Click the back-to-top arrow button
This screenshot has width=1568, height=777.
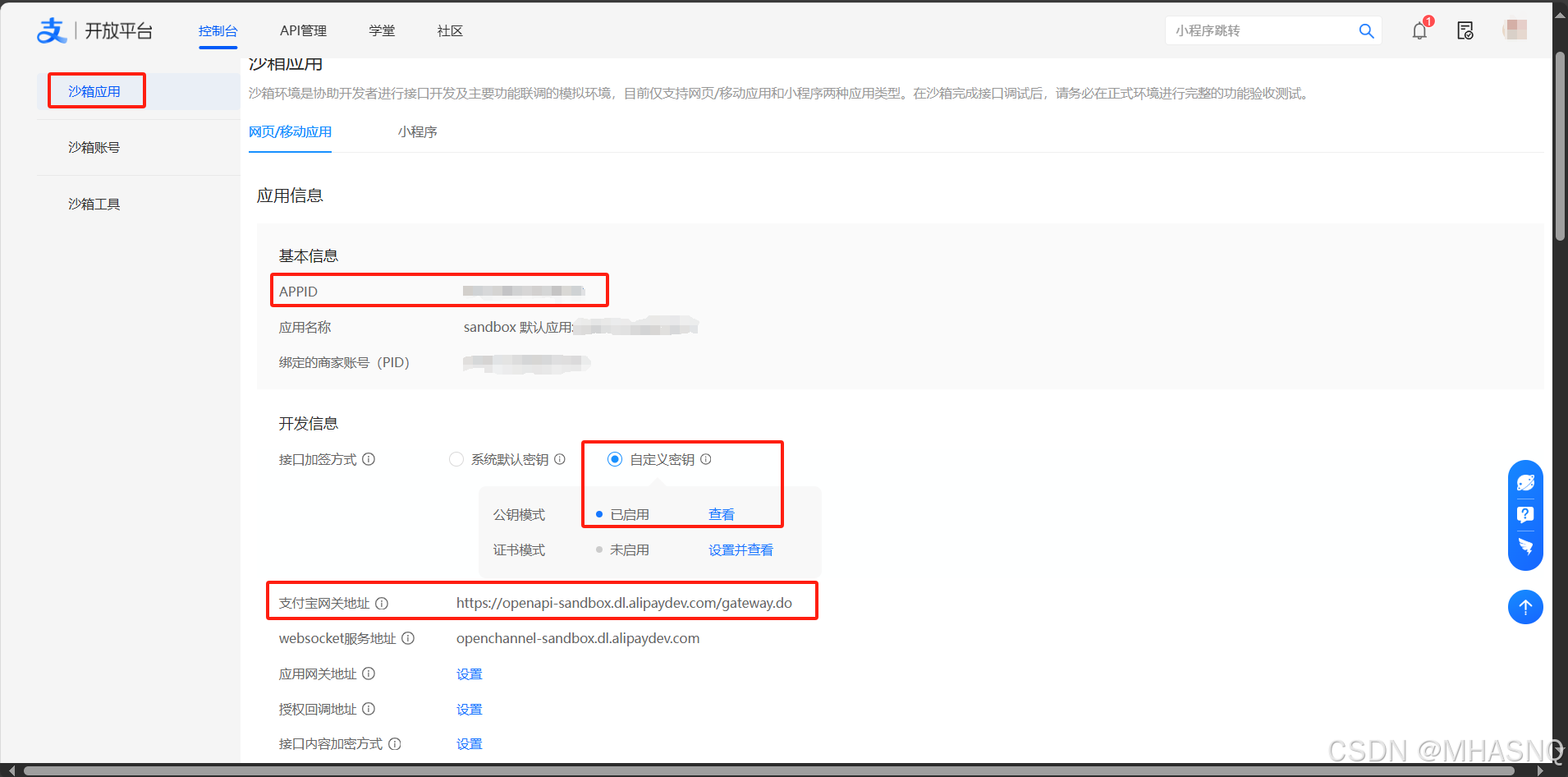point(1525,607)
